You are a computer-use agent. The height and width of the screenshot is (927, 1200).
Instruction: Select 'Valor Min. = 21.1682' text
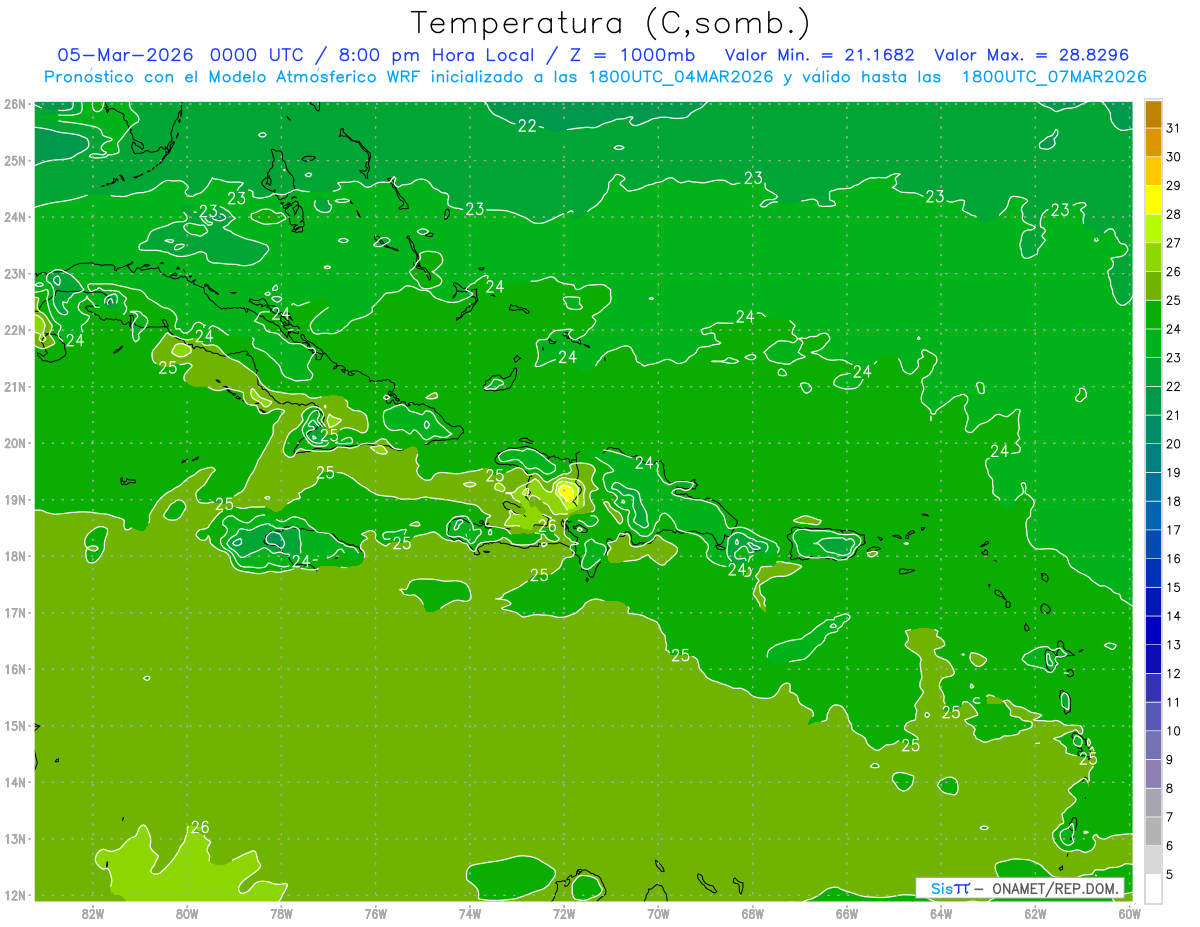(x=822, y=55)
